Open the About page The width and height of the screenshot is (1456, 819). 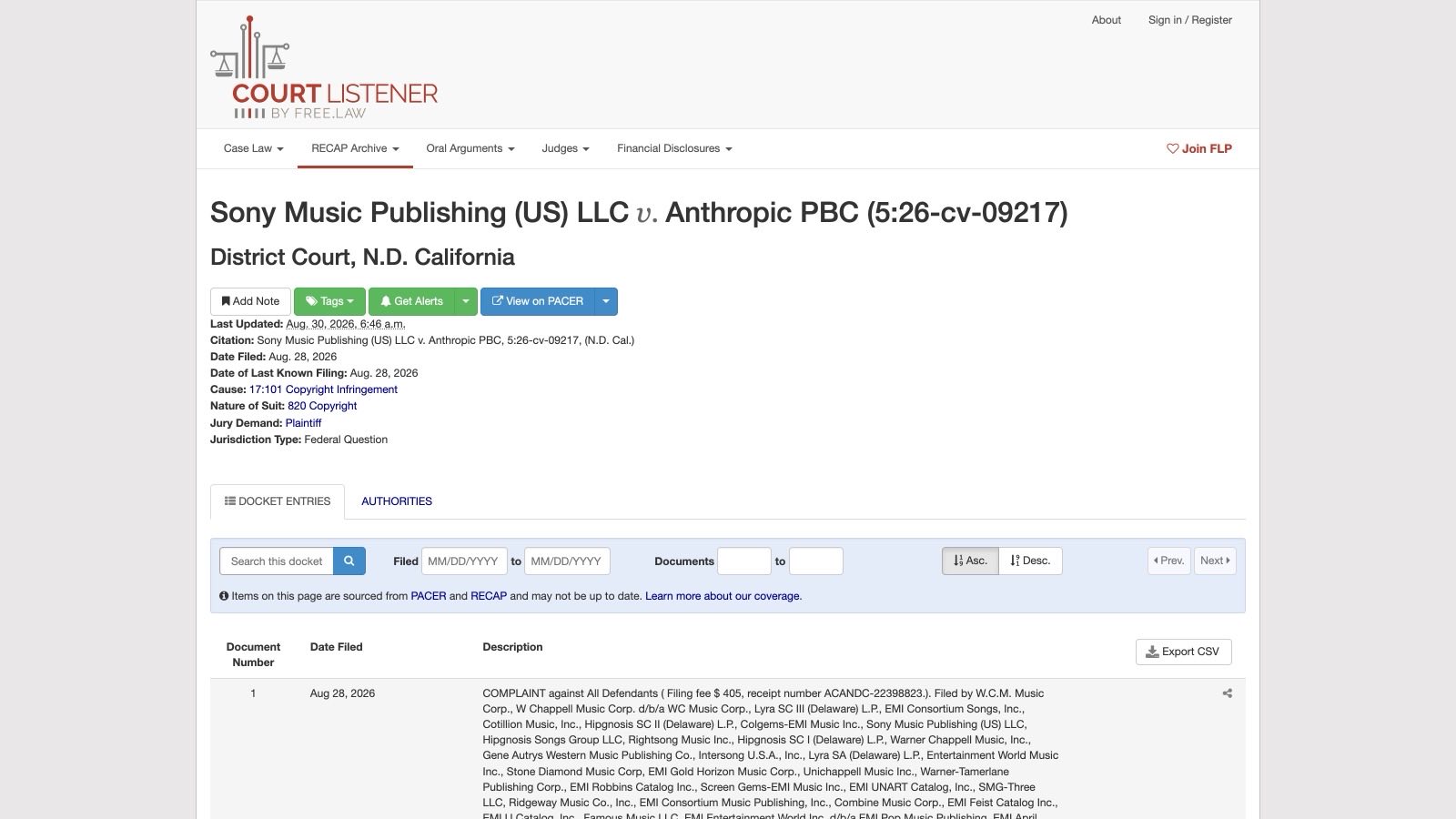1107,20
